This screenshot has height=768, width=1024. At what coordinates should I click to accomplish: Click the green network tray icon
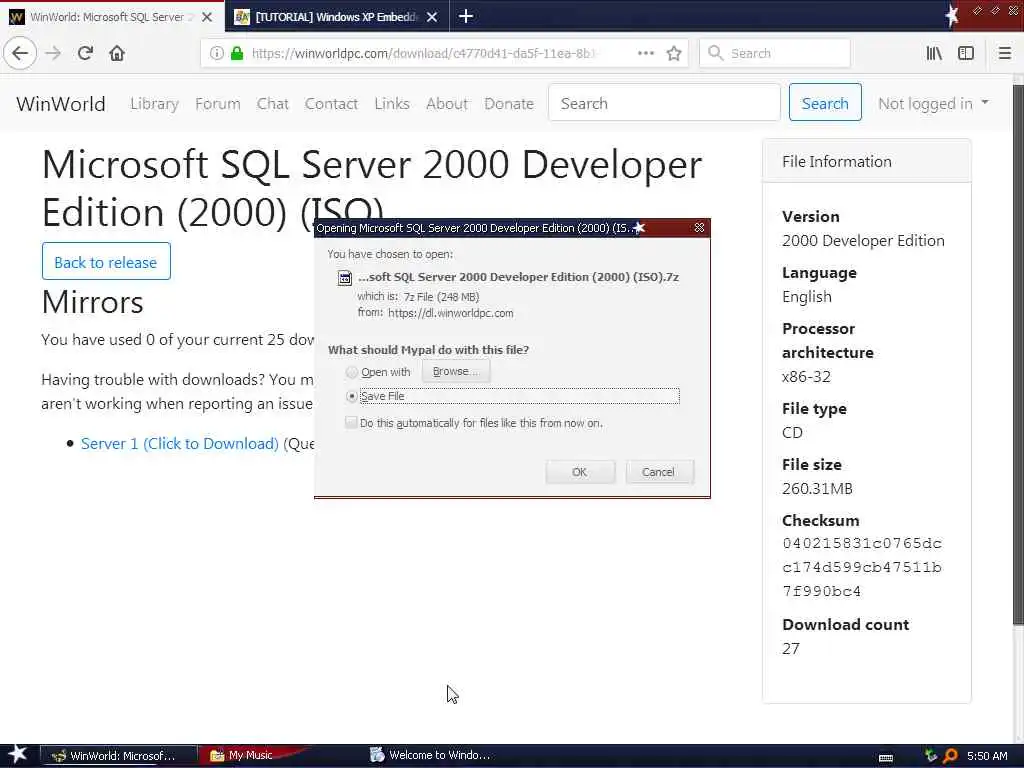tap(931, 756)
